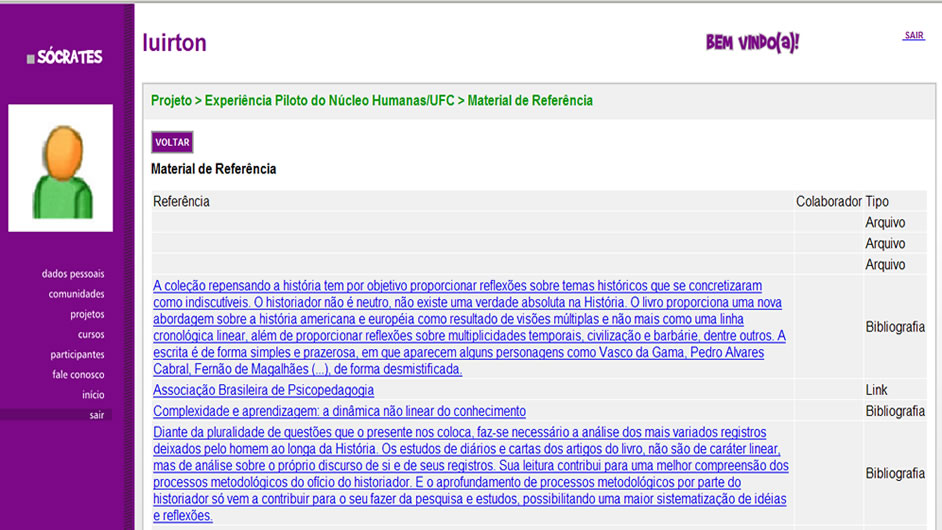Image resolution: width=942 pixels, height=530 pixels.
Task: Click the Tipo column header
Action: click(x=876, y=202)
